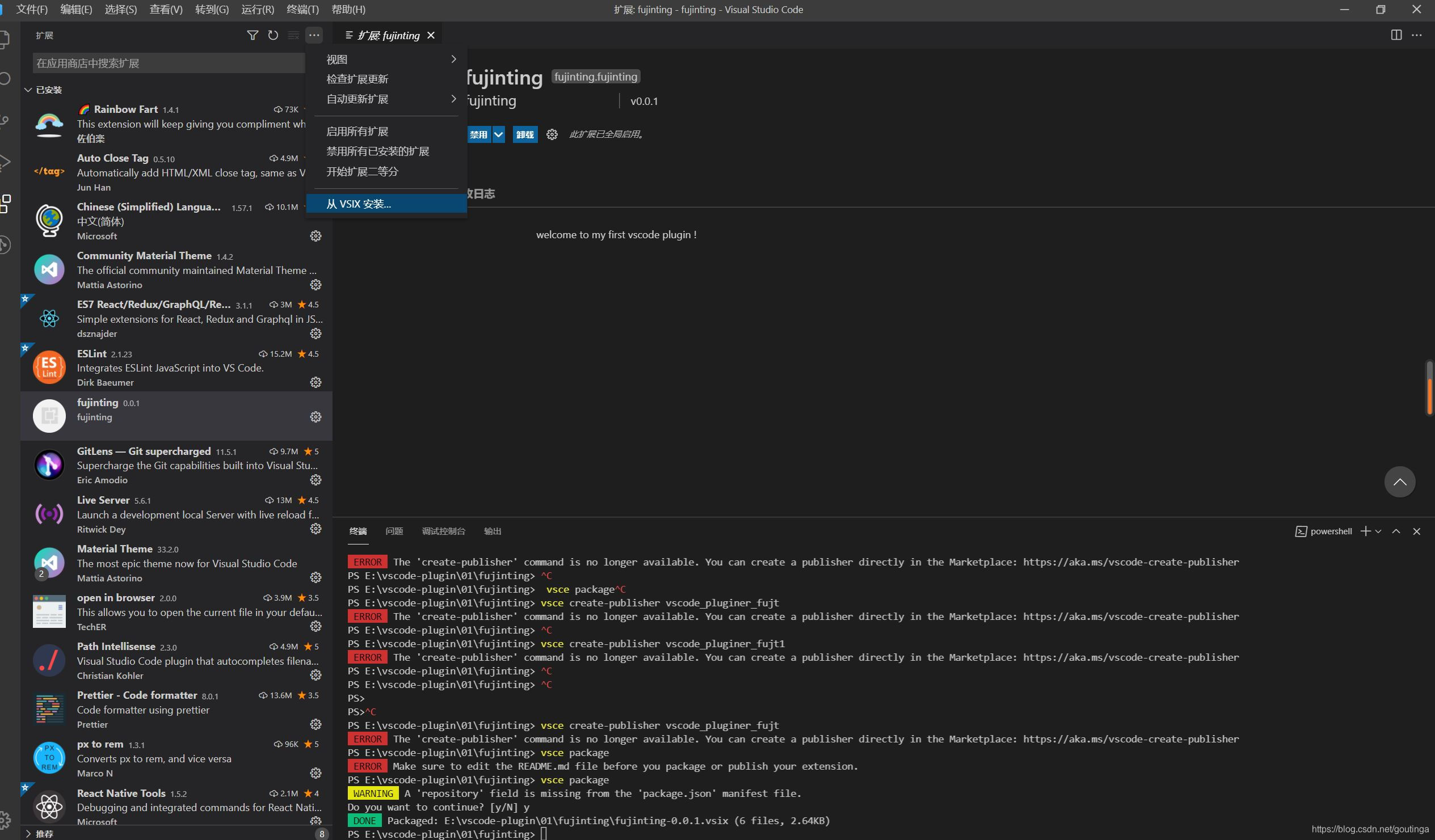Choose 检查扩展更新 menu entry

pos(386,79)
